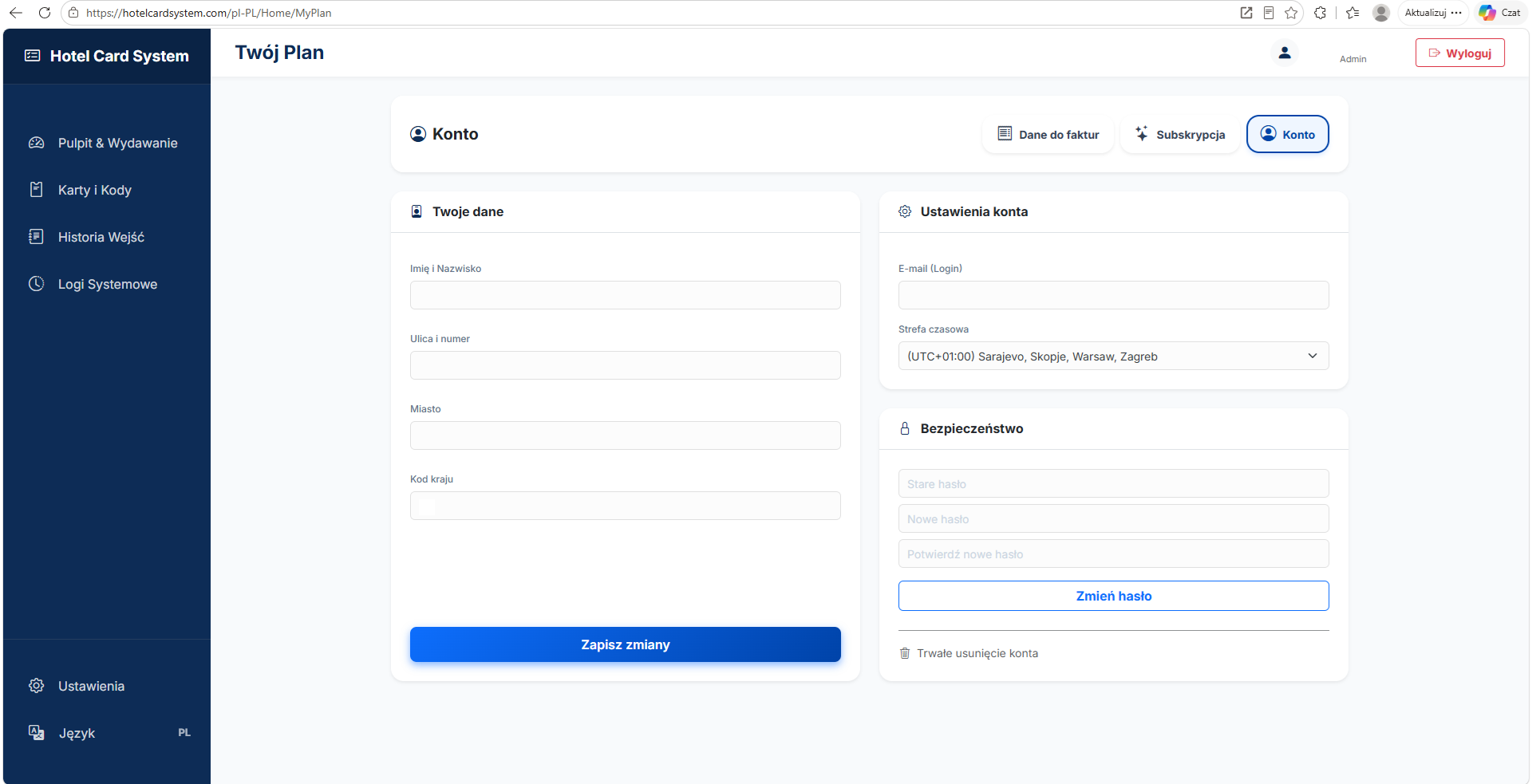Image resolution: width=1532 pixels, height=784 pixels.
Task: Click the open-in-app icon in address bar
Action: 1246,13
